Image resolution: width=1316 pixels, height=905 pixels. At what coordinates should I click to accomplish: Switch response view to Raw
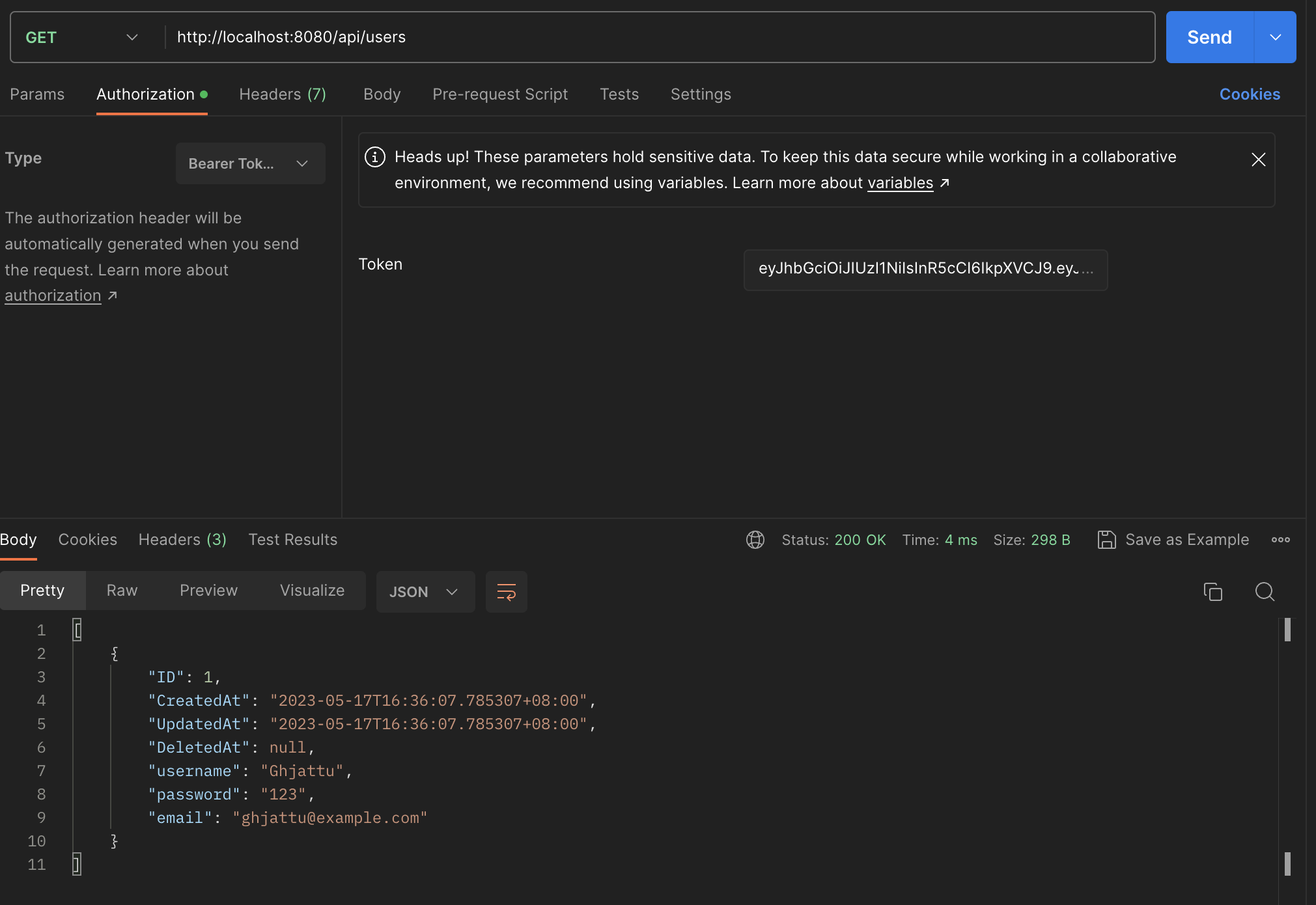point(122,591)
